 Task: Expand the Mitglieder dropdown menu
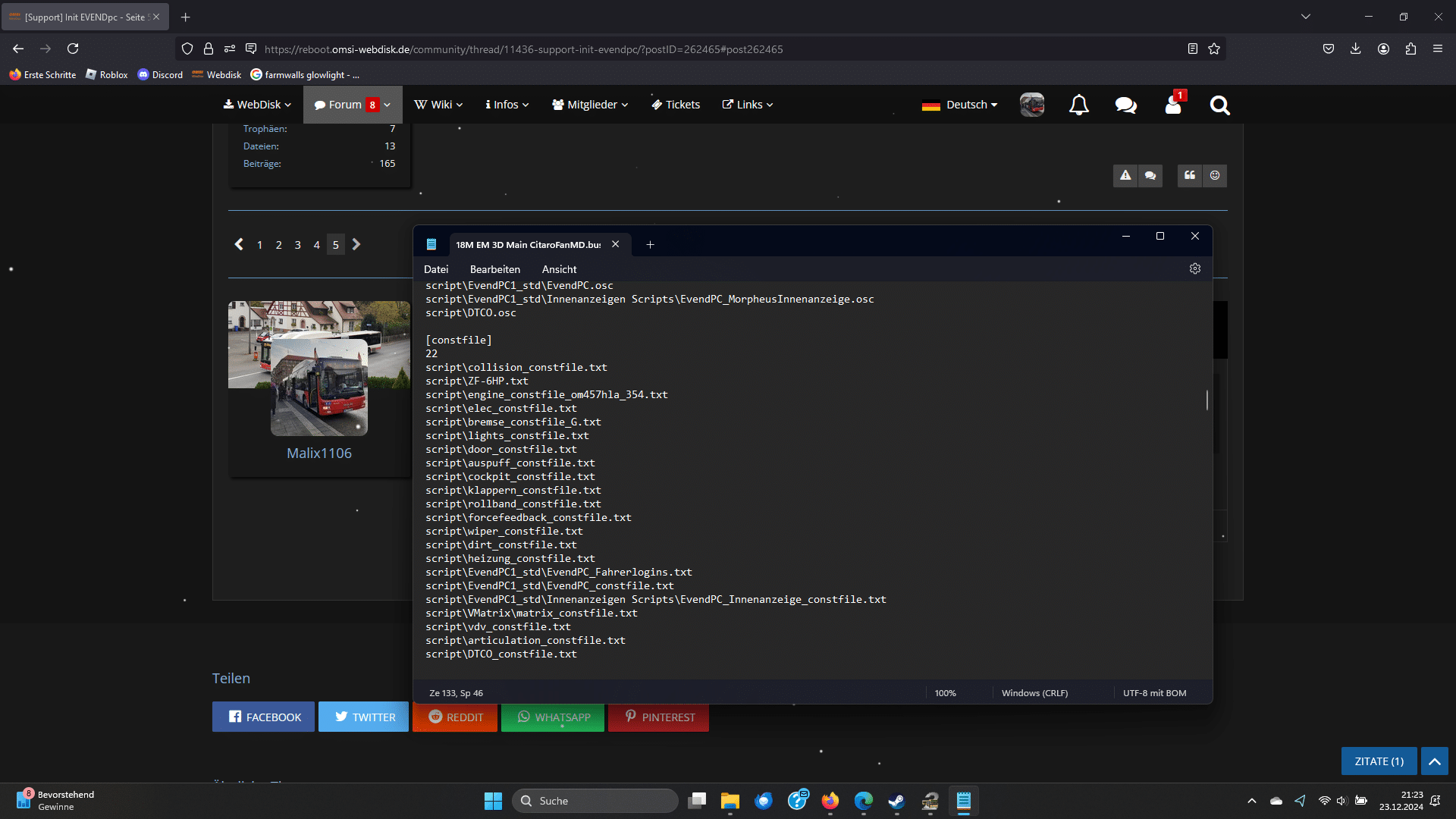[x=590, y=105]
